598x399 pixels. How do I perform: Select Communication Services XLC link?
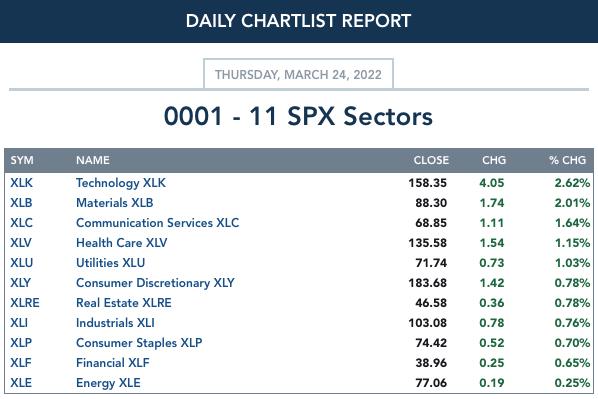tap(158, 223)
